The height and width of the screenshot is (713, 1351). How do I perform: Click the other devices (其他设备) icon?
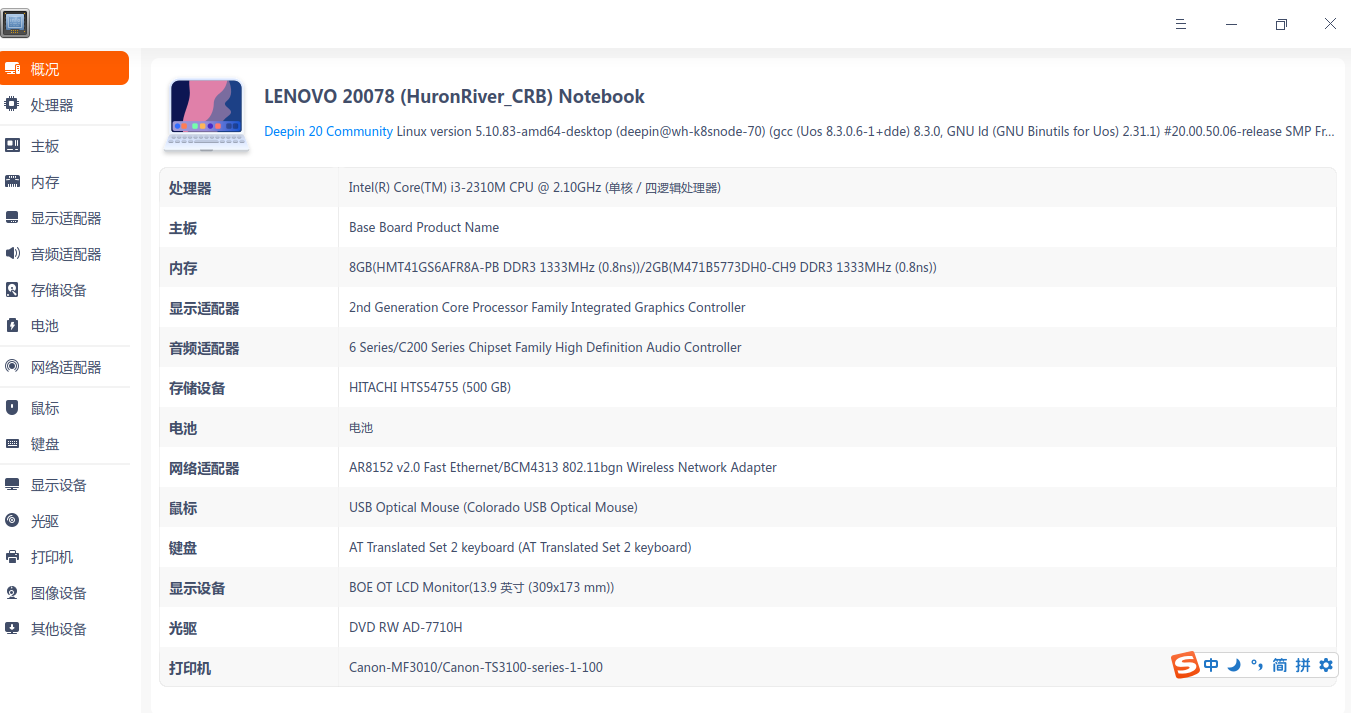pos(13,629)
